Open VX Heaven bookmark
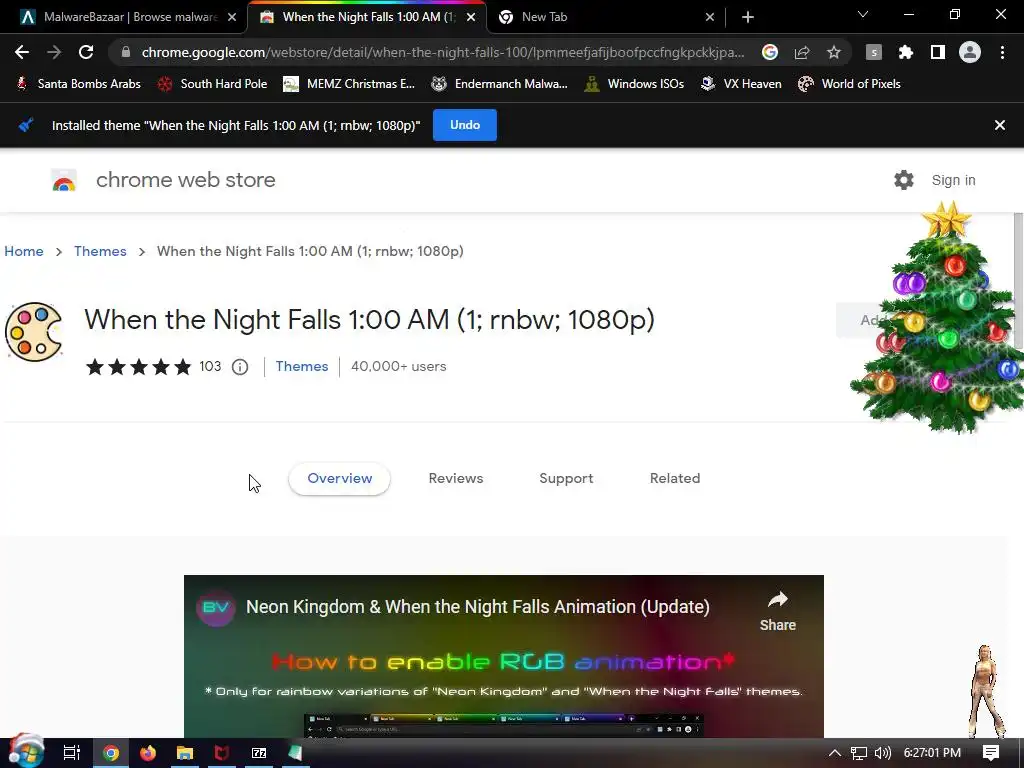 [741, 84]
